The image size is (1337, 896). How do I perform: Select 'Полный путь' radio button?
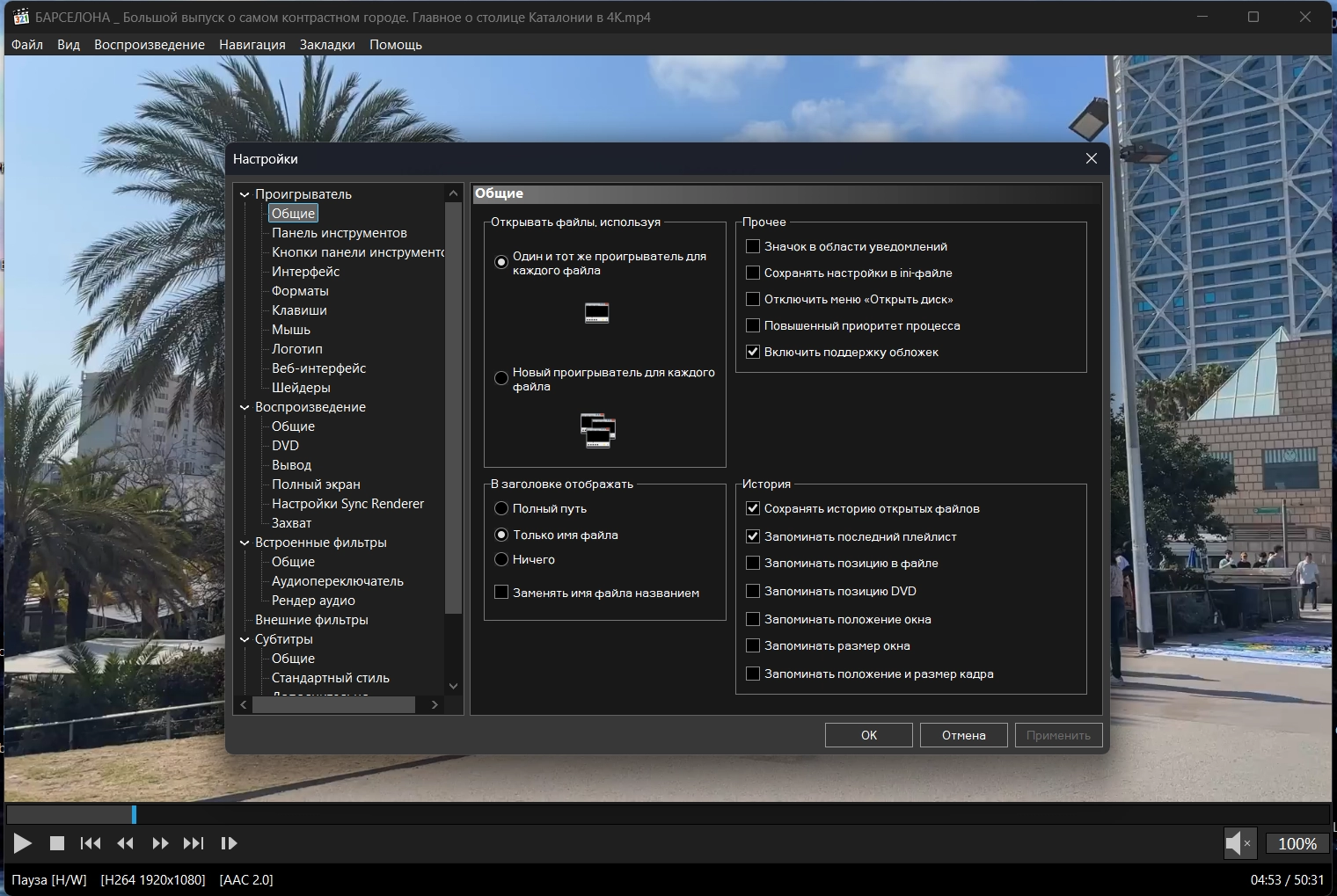click(x=501, y=508)
